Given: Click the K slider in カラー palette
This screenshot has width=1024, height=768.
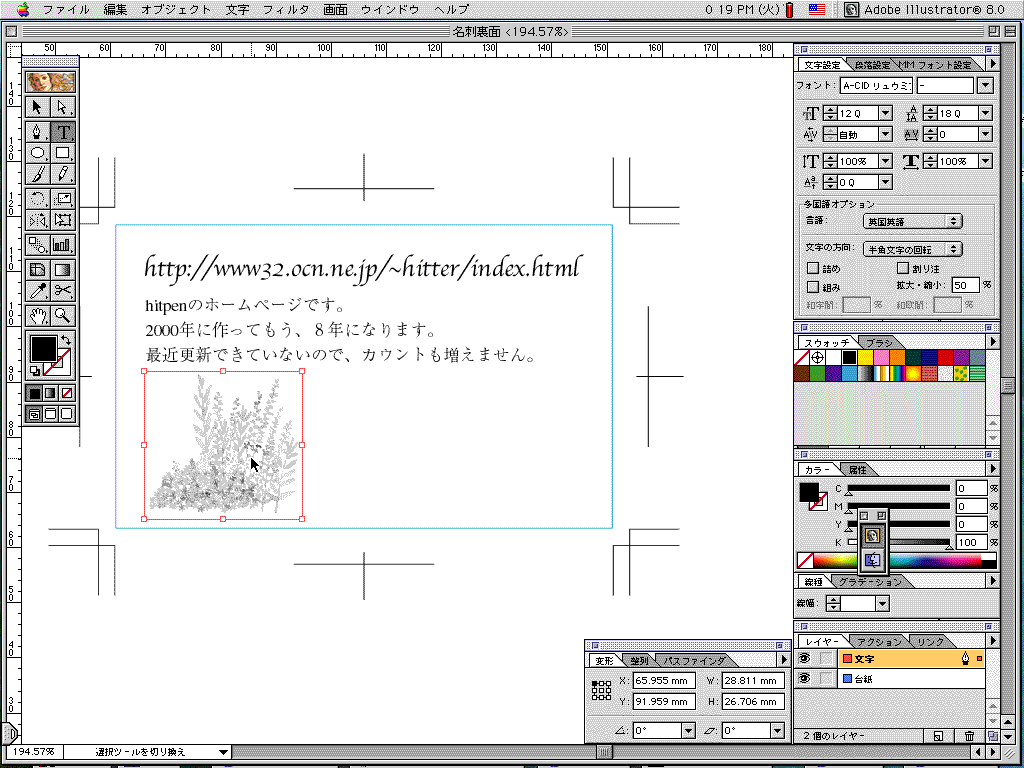Looking at the screenshot, I should pos(899,543).
